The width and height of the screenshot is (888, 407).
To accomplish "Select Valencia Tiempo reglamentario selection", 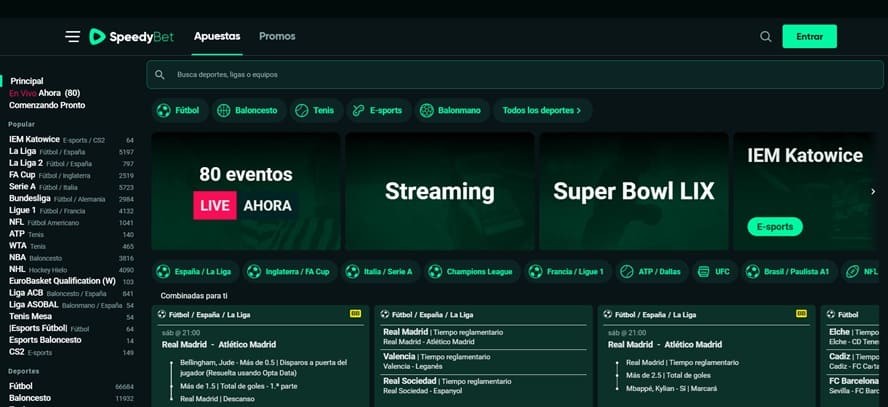I will coord(437,361).
